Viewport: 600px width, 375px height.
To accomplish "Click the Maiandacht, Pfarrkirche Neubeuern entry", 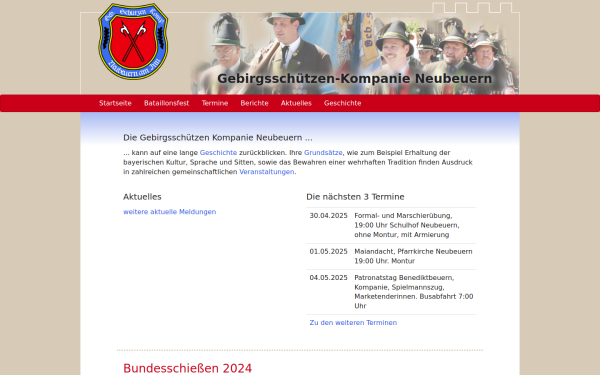I will [x=413, y=256].
